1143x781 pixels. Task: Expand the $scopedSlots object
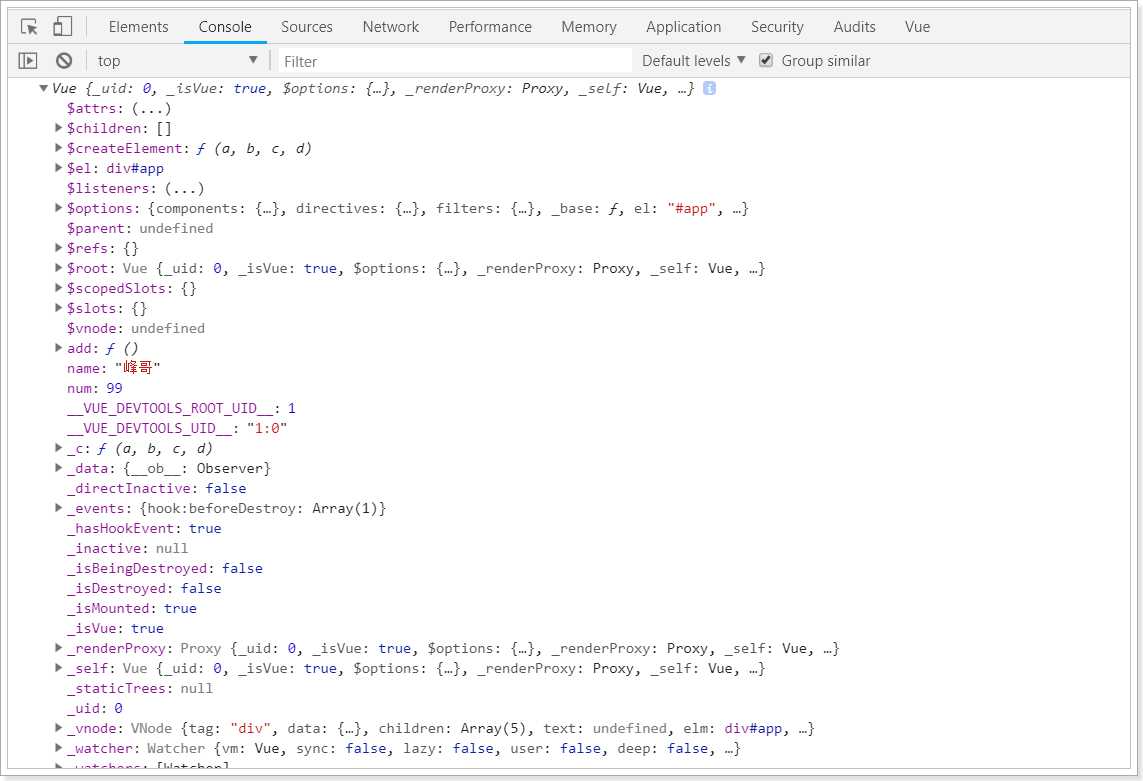tap(58, 288)
